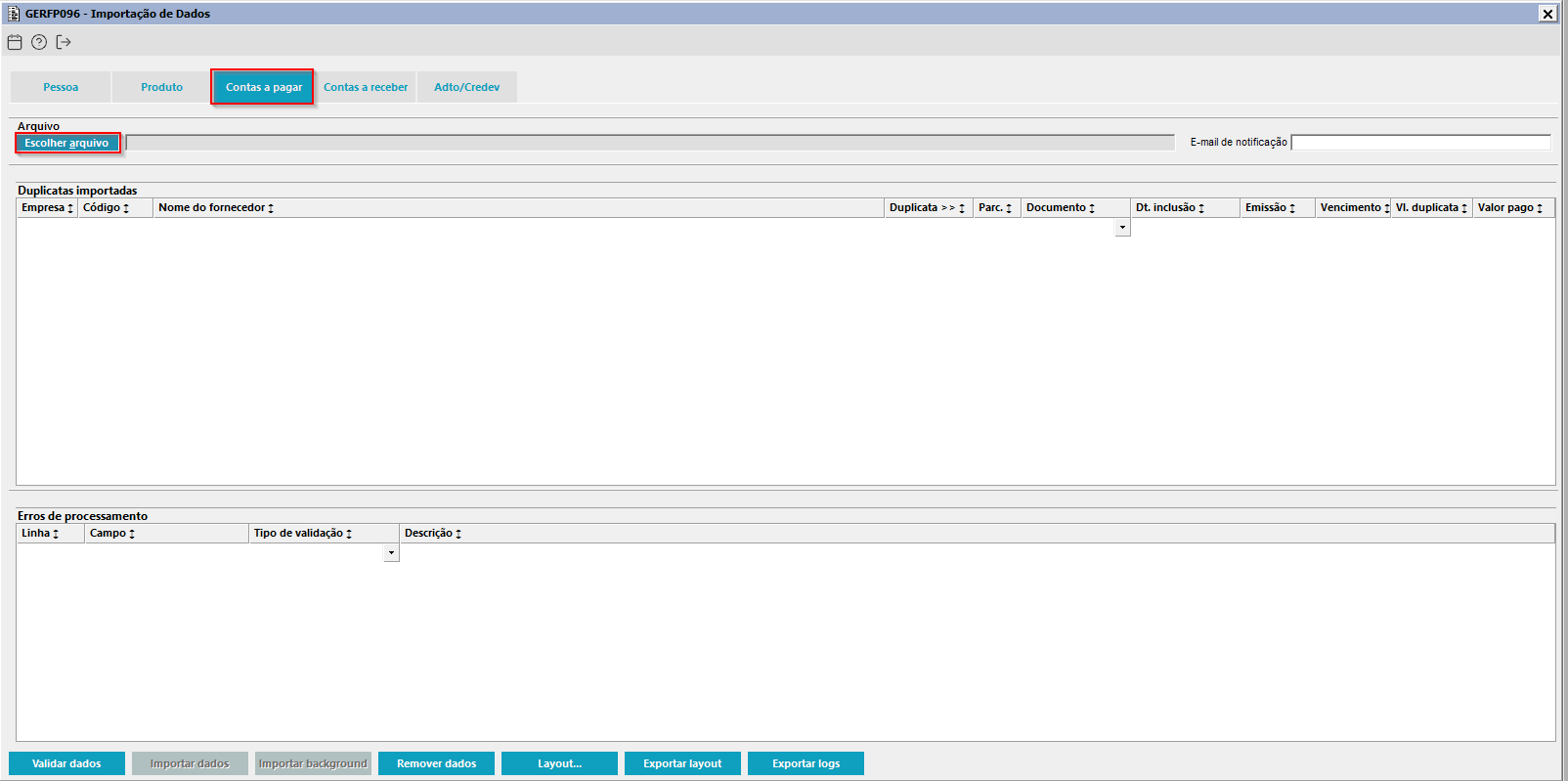Switch to the Pessoa tab
Screen dimensions: 1568x781
[x=61, y=87]
